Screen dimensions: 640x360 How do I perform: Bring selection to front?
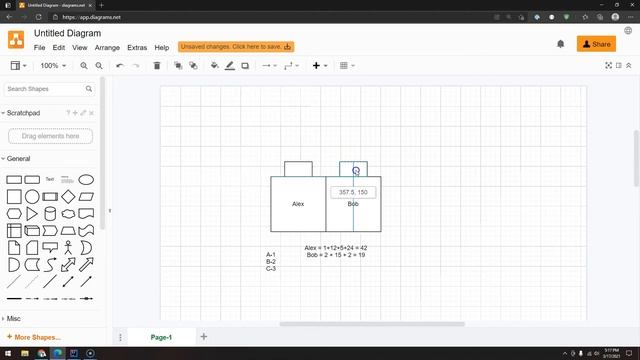coord(178,66)
